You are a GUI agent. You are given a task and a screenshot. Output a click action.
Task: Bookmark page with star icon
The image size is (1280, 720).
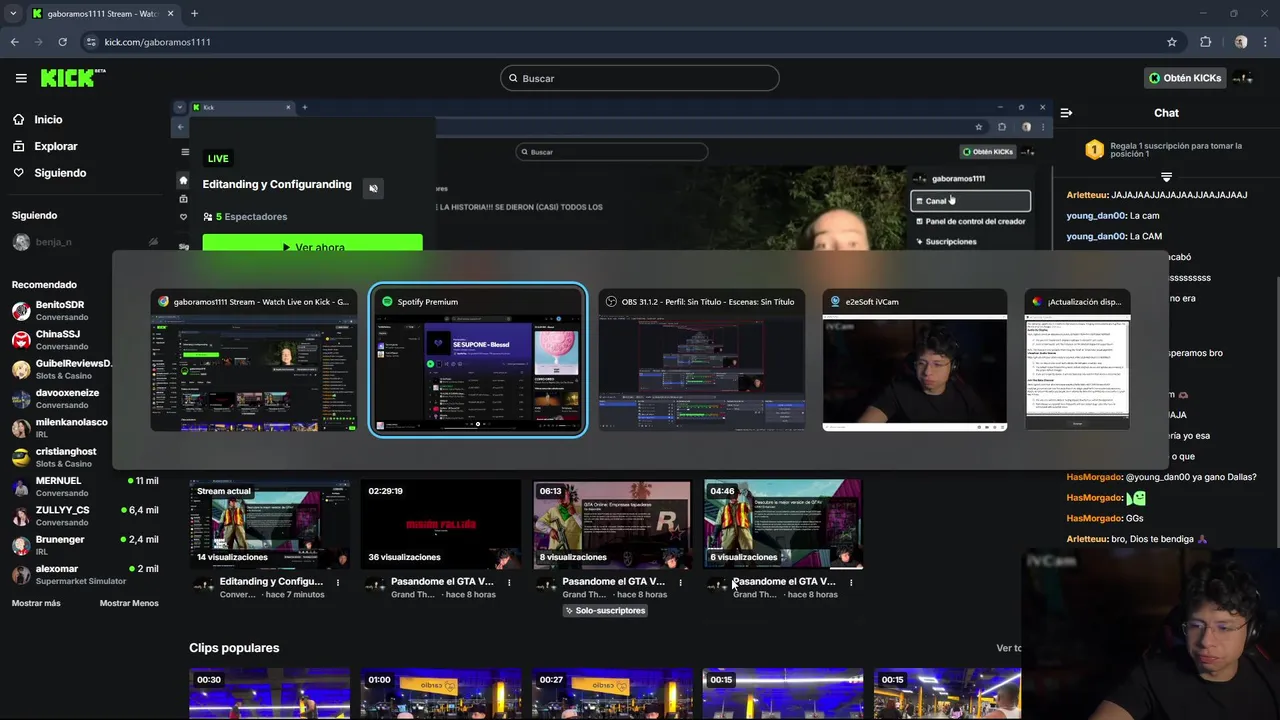pos(1172,42)
